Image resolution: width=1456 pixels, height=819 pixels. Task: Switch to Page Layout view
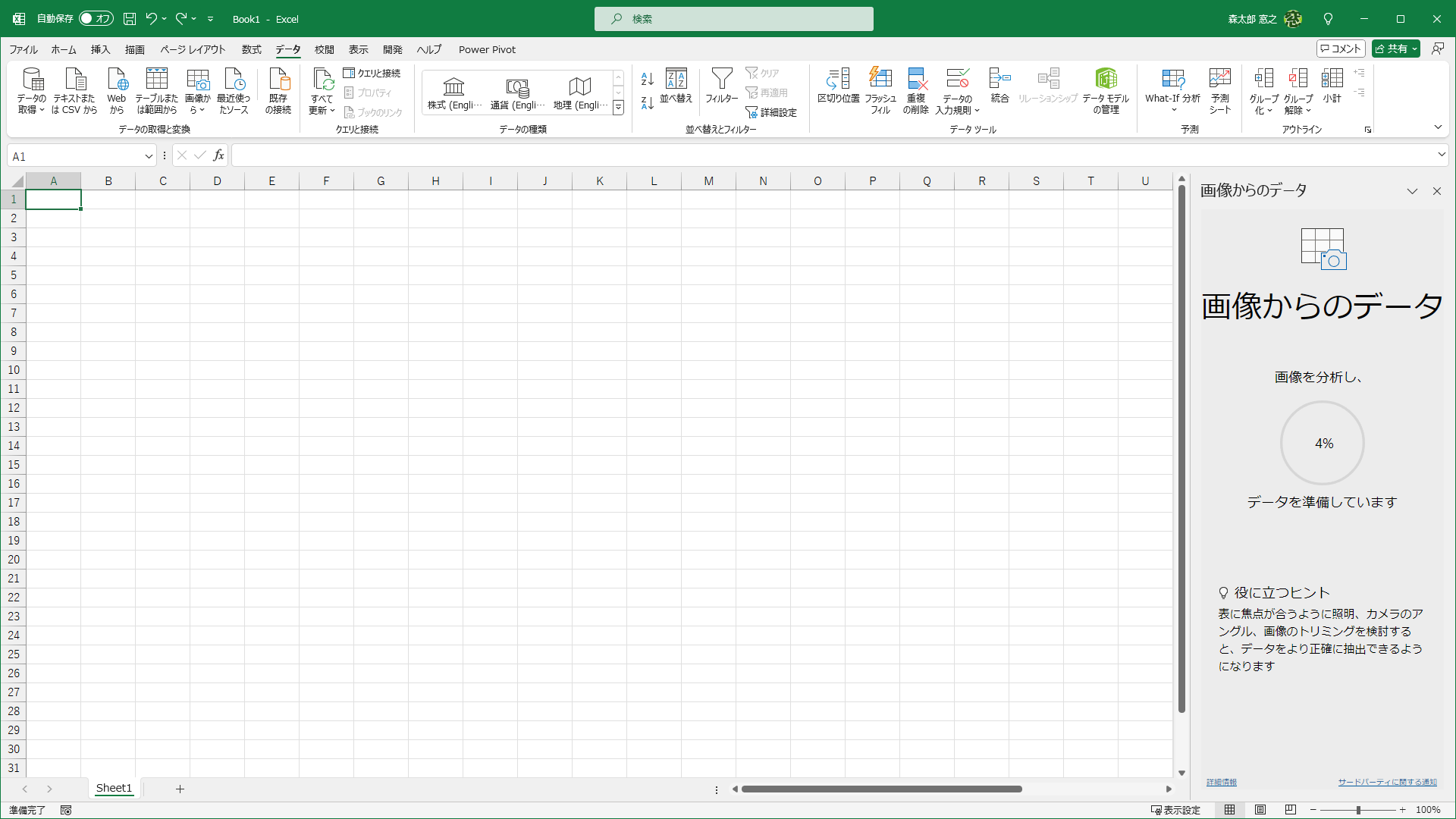[x=1260, y=810]
